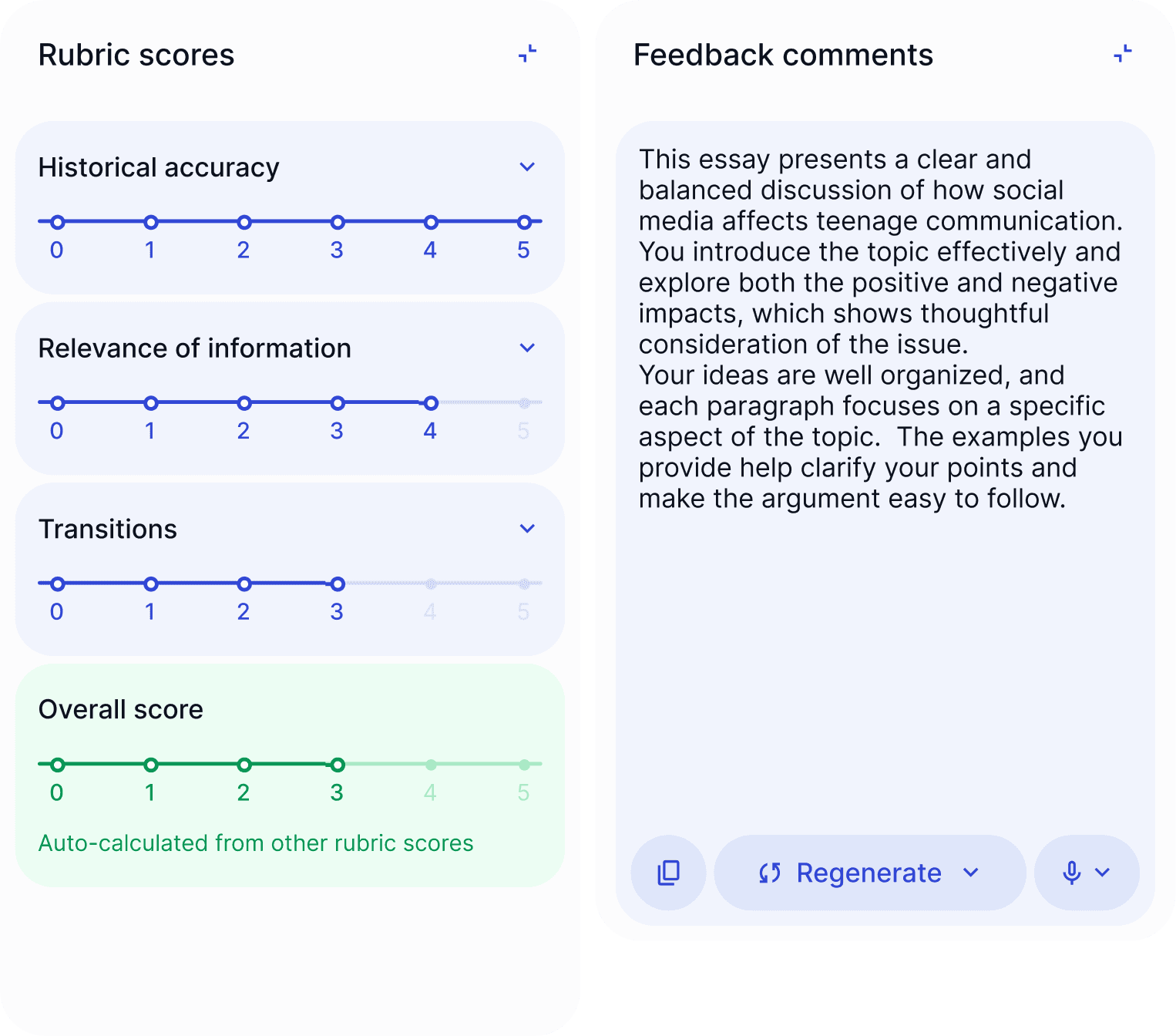Select the slider handle on Historical accuracy

pos(523,222)
